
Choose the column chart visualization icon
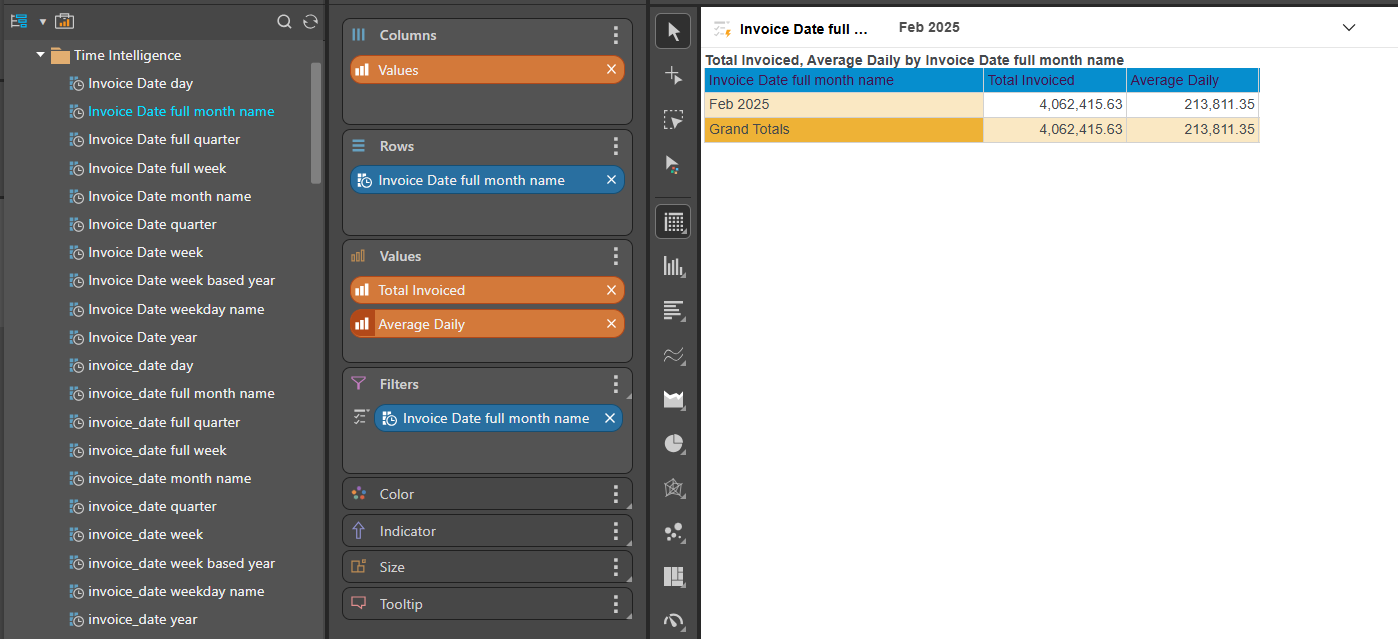click(x=673, y=266)
